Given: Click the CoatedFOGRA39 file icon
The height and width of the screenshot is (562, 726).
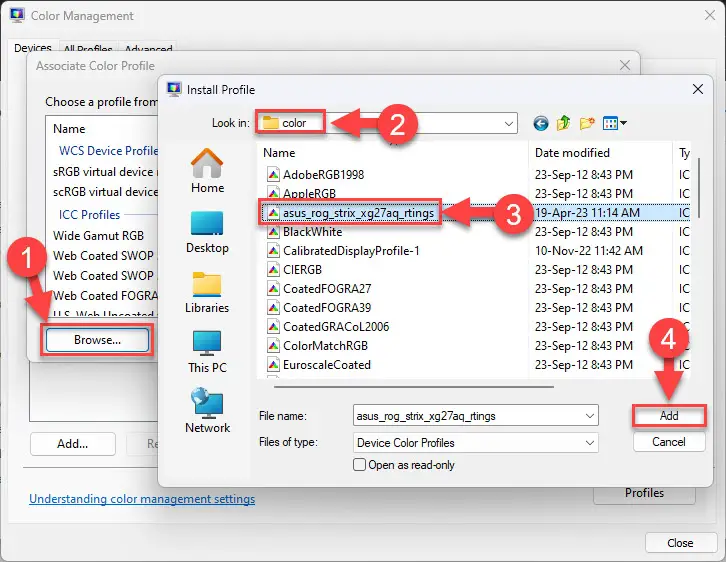Looking at the screenshot, I should coord(273,307).
